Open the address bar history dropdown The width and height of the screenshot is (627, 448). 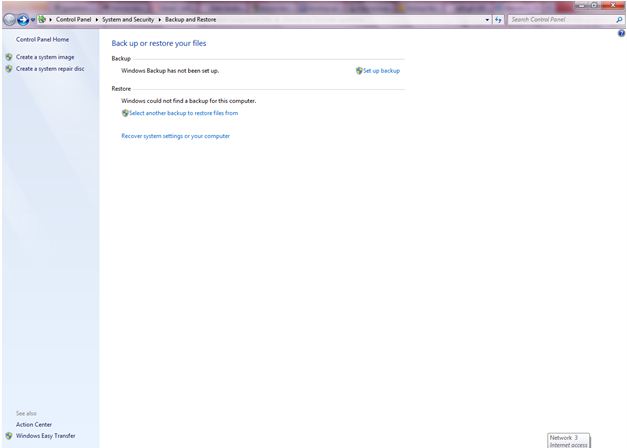pyautogui.click(x=487, y=20)
